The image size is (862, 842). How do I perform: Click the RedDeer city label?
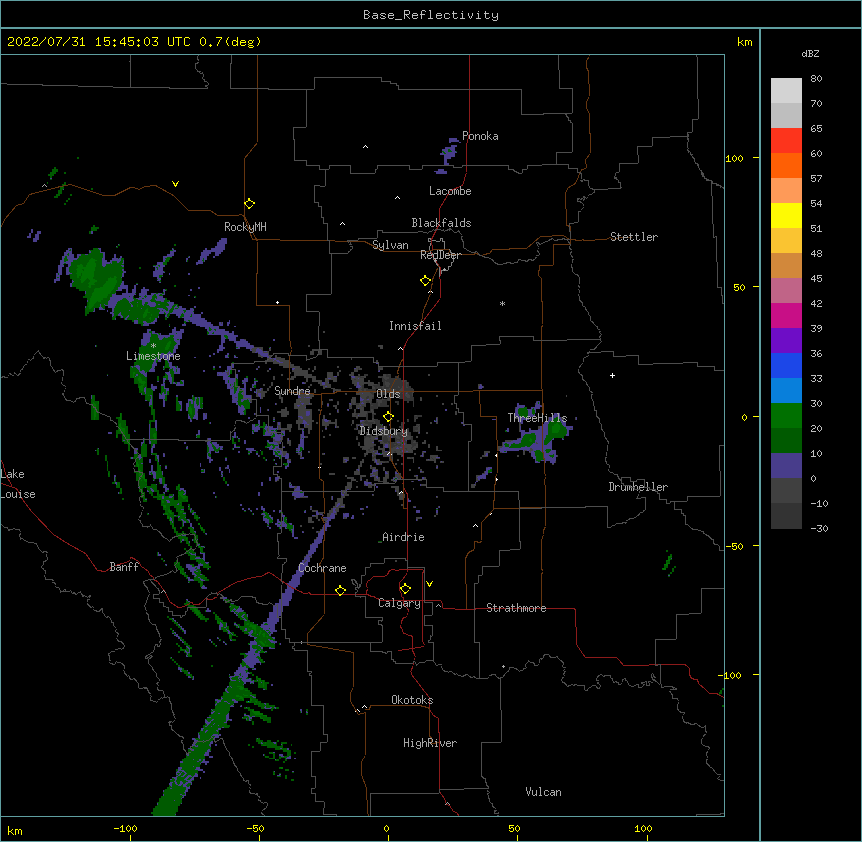click(440, 255)
